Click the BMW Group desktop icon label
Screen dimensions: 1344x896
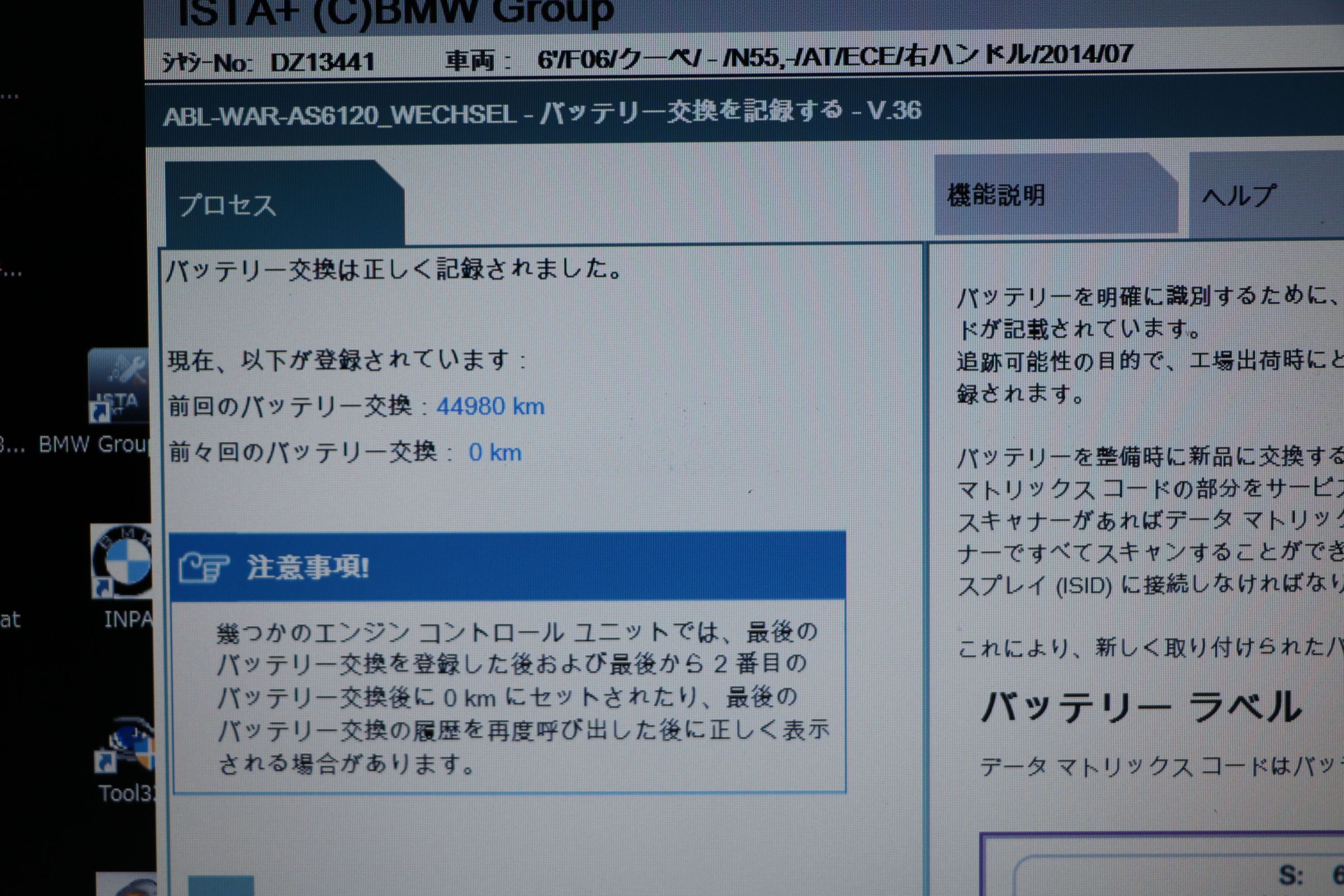(x=94, y=444)
